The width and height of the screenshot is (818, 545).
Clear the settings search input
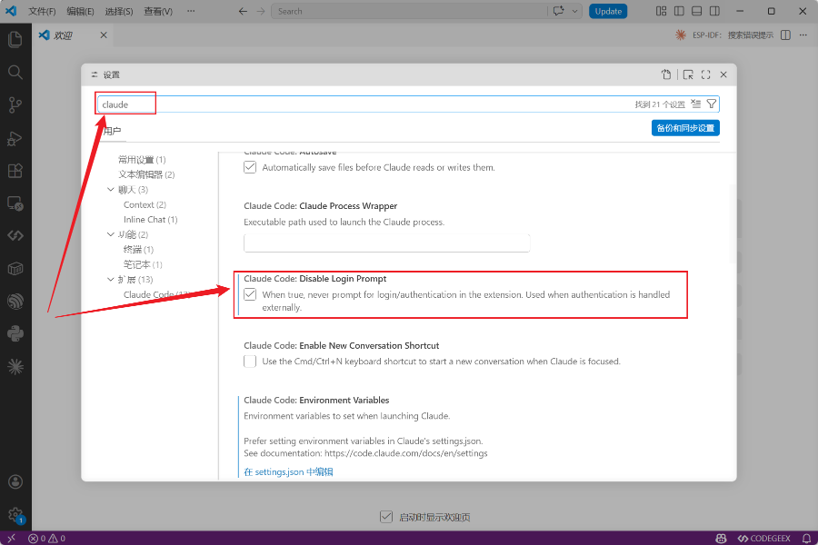(696, 104)
